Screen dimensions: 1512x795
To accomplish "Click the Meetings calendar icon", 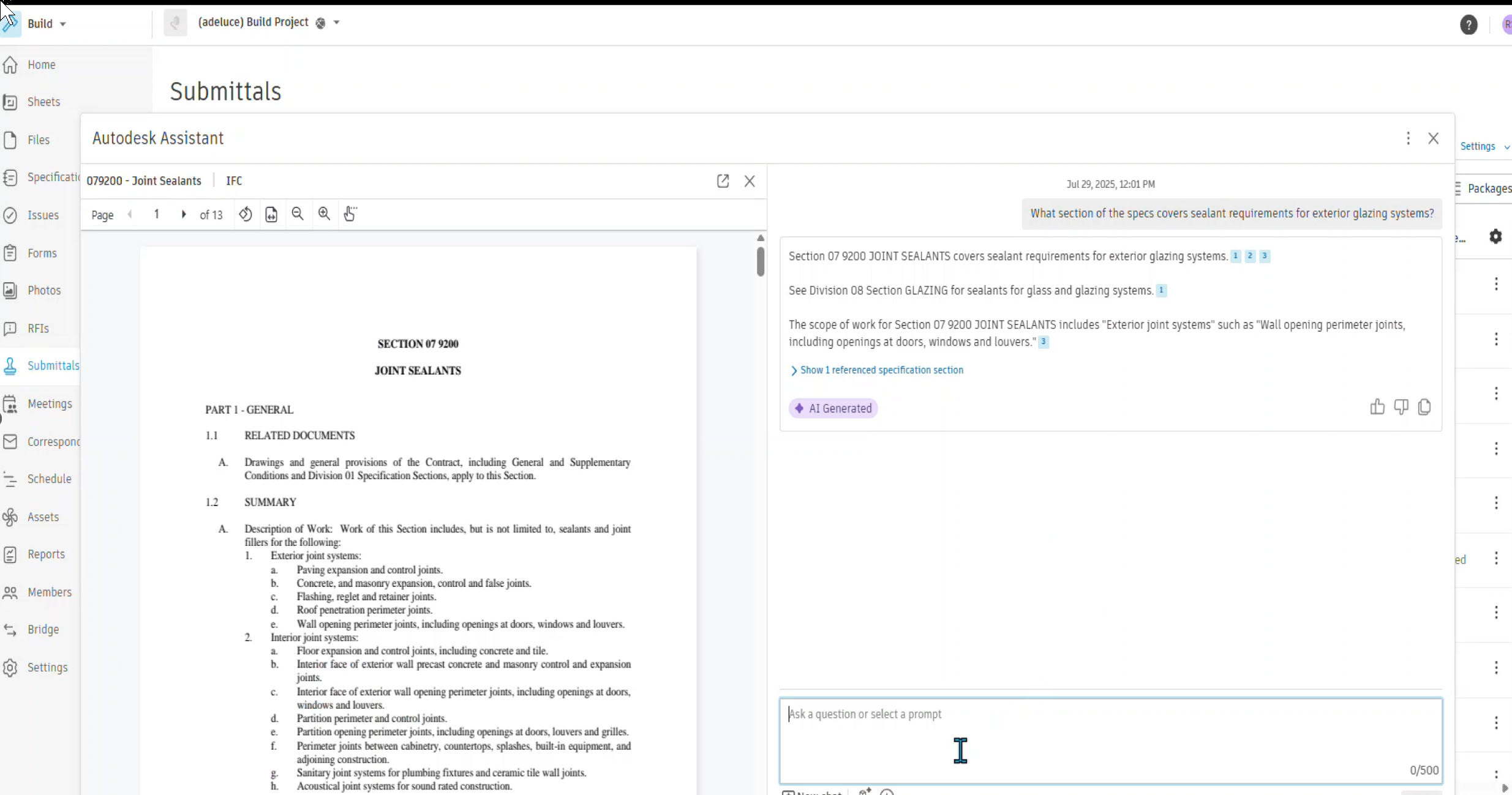I will [x=10, y=404].
